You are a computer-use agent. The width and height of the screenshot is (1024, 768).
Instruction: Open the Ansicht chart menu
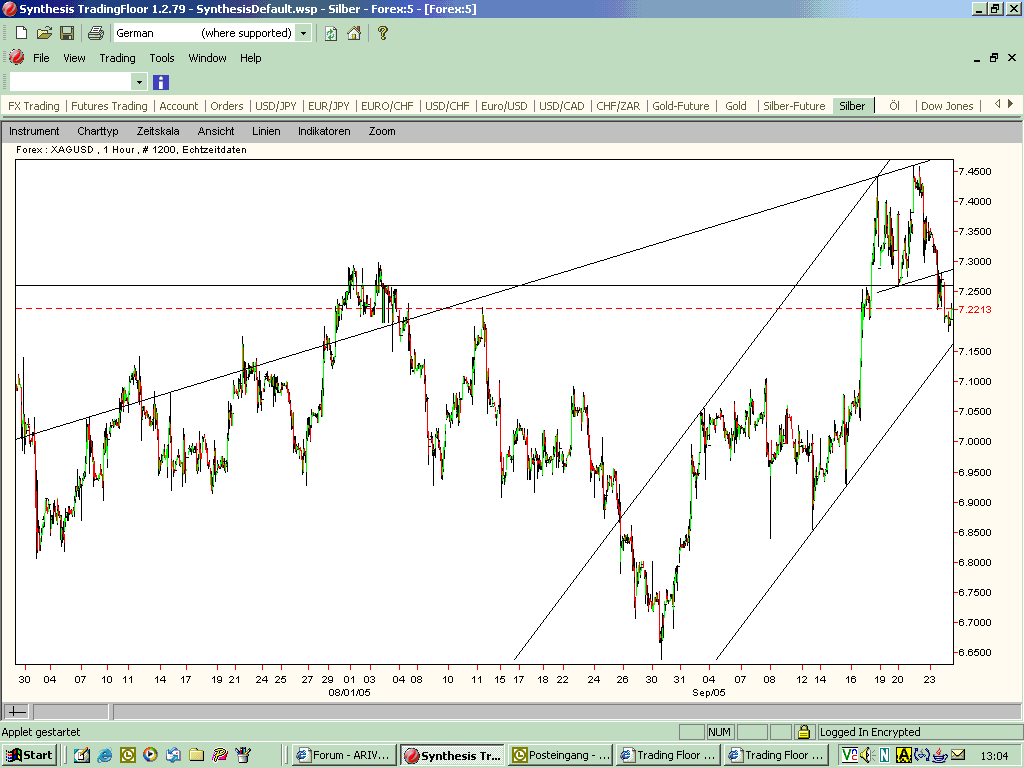216,131
